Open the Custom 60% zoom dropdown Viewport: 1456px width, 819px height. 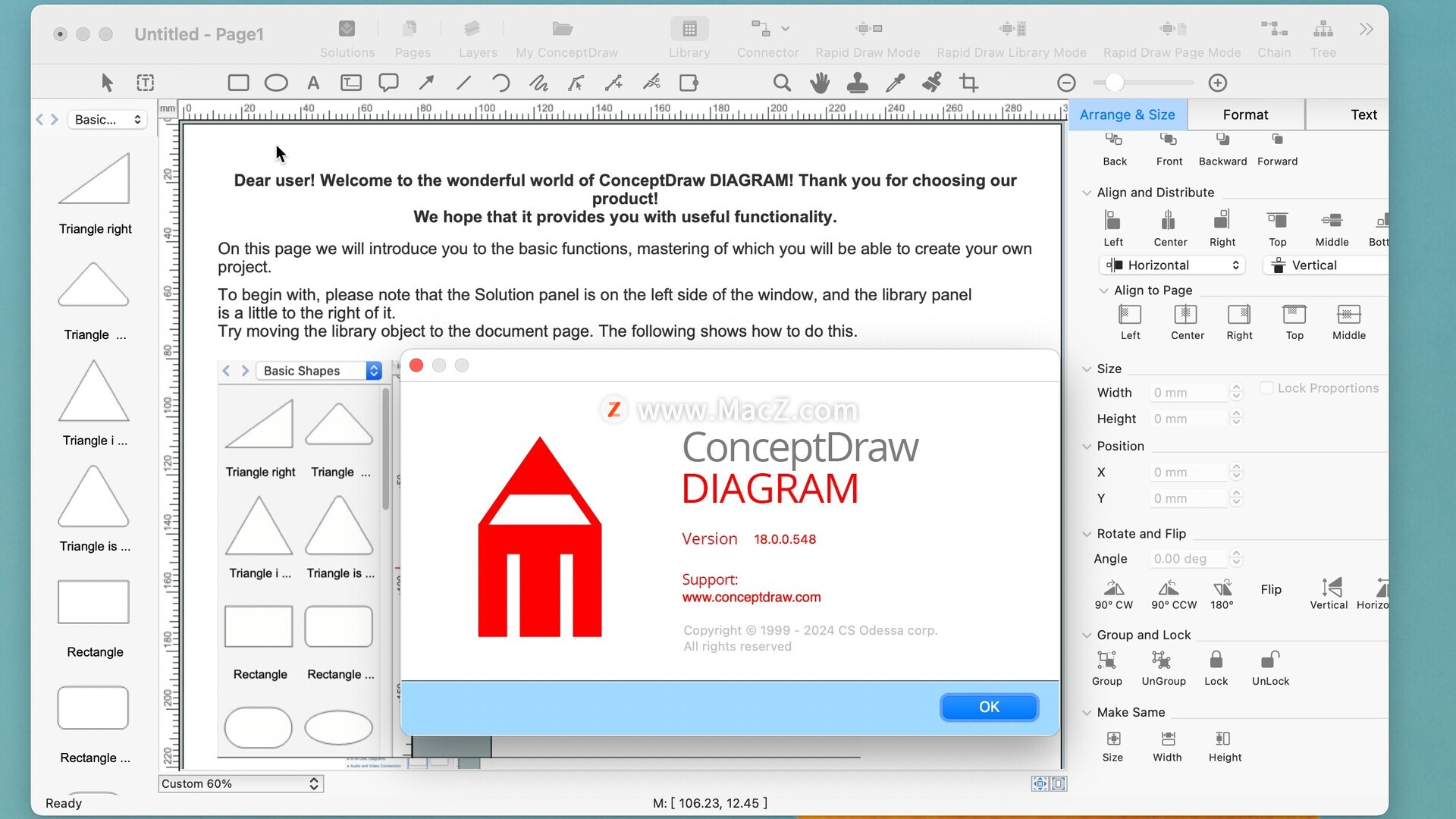coord(240,783)
